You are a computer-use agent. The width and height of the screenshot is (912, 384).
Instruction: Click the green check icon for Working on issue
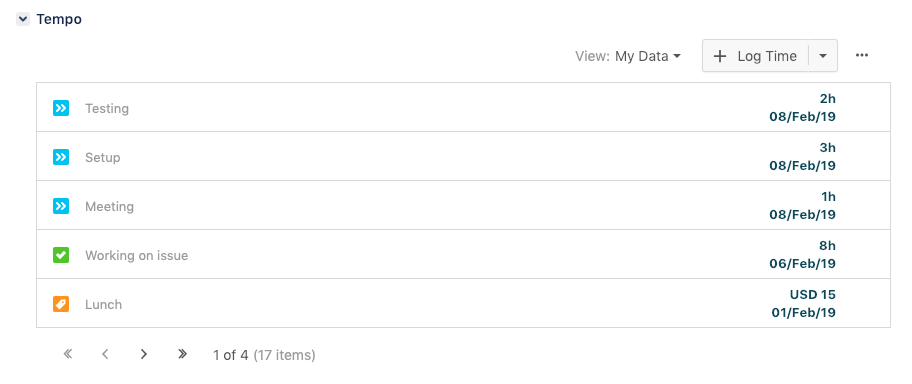click(61, 255)
